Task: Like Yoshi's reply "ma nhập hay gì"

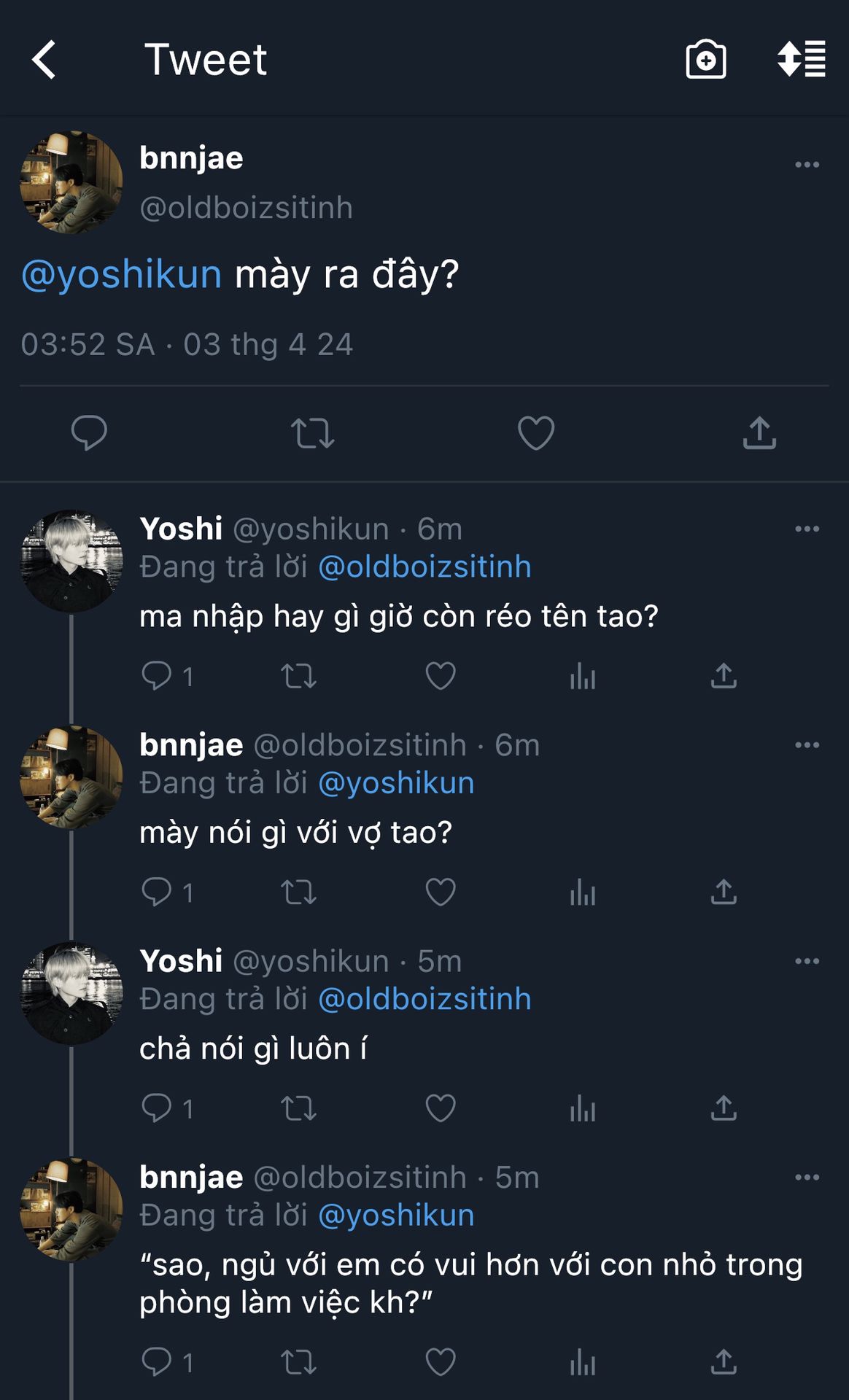Action: 441,676
